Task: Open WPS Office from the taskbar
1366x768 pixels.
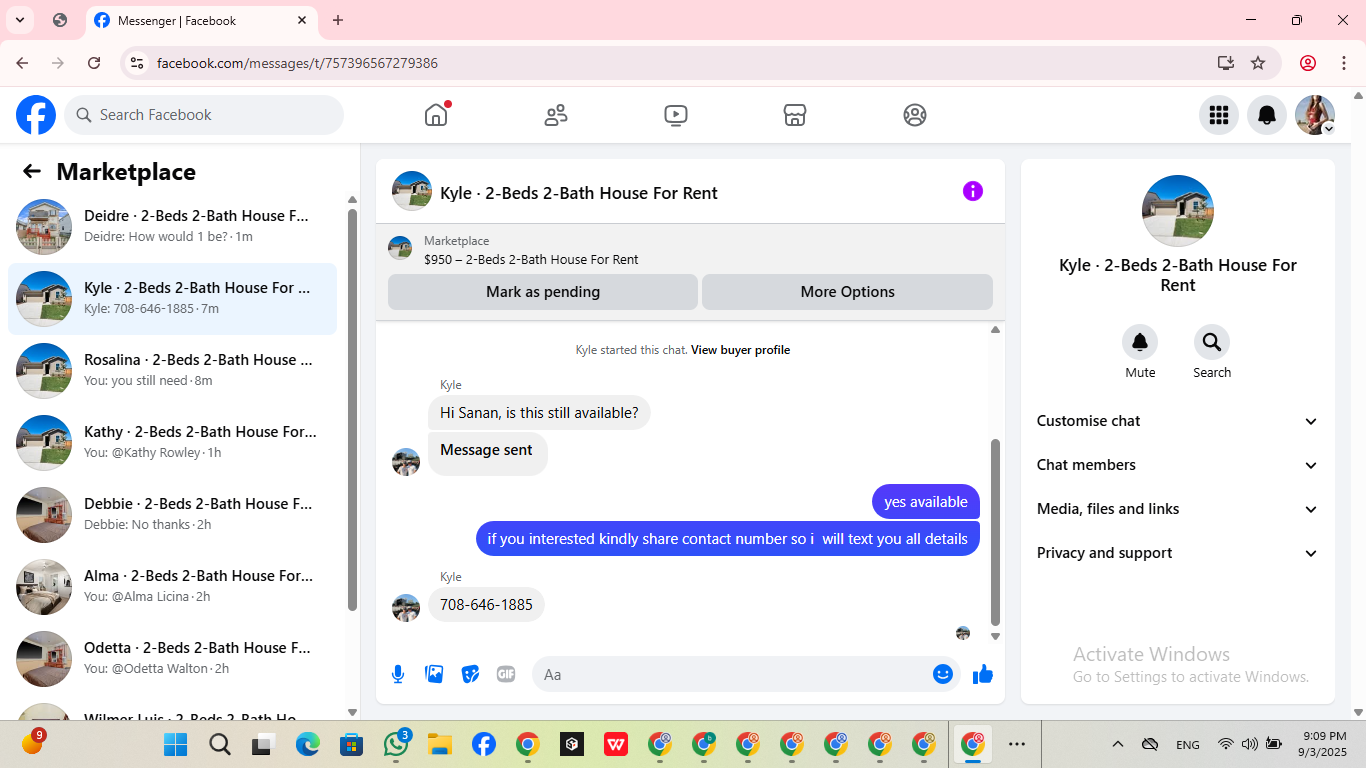Action: point(616,744)
